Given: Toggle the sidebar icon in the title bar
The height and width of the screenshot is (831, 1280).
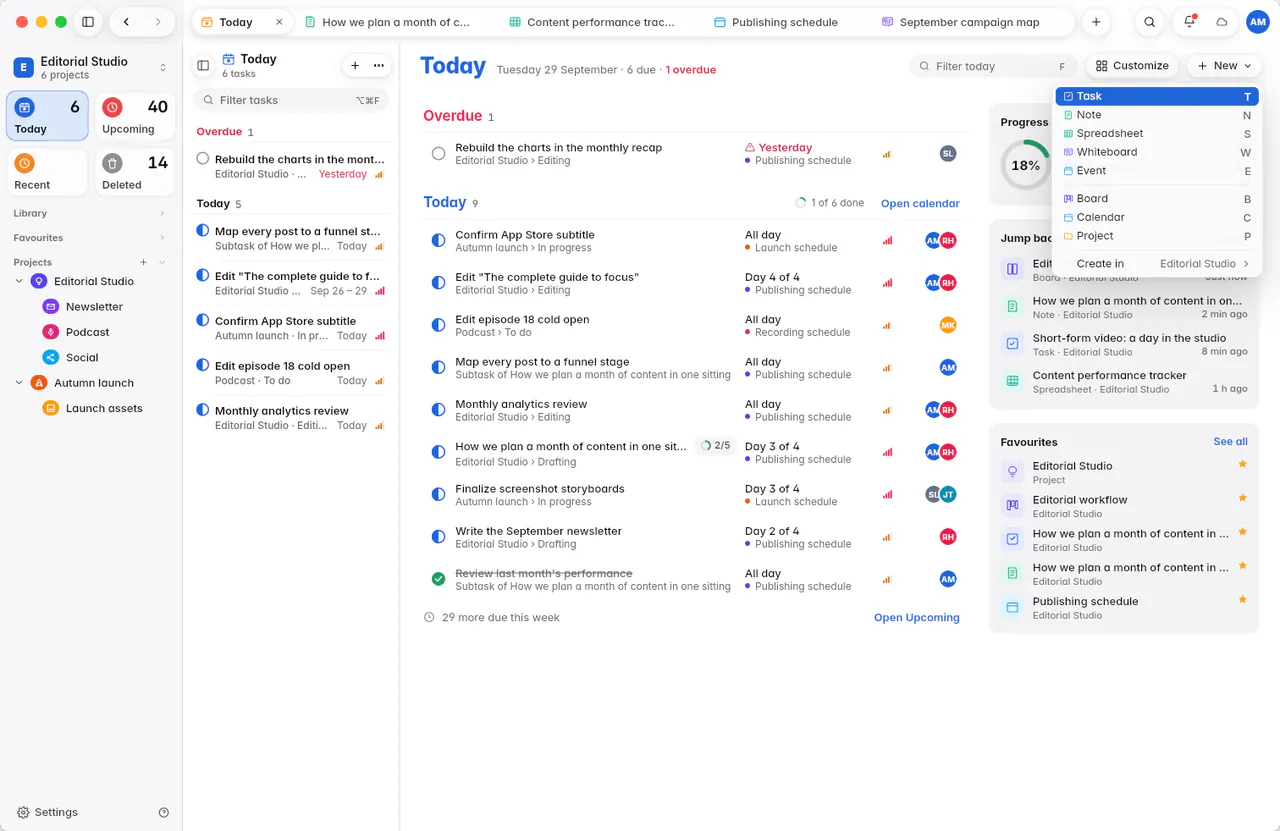Looking at the screenshot, I should [88, 22].
